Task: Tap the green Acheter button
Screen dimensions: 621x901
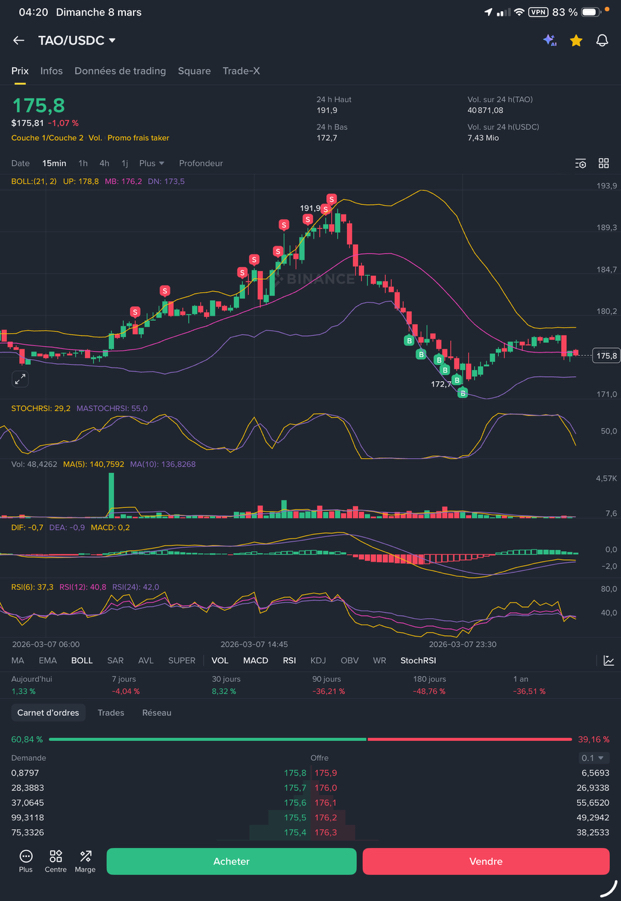Action: pos(232,861)
